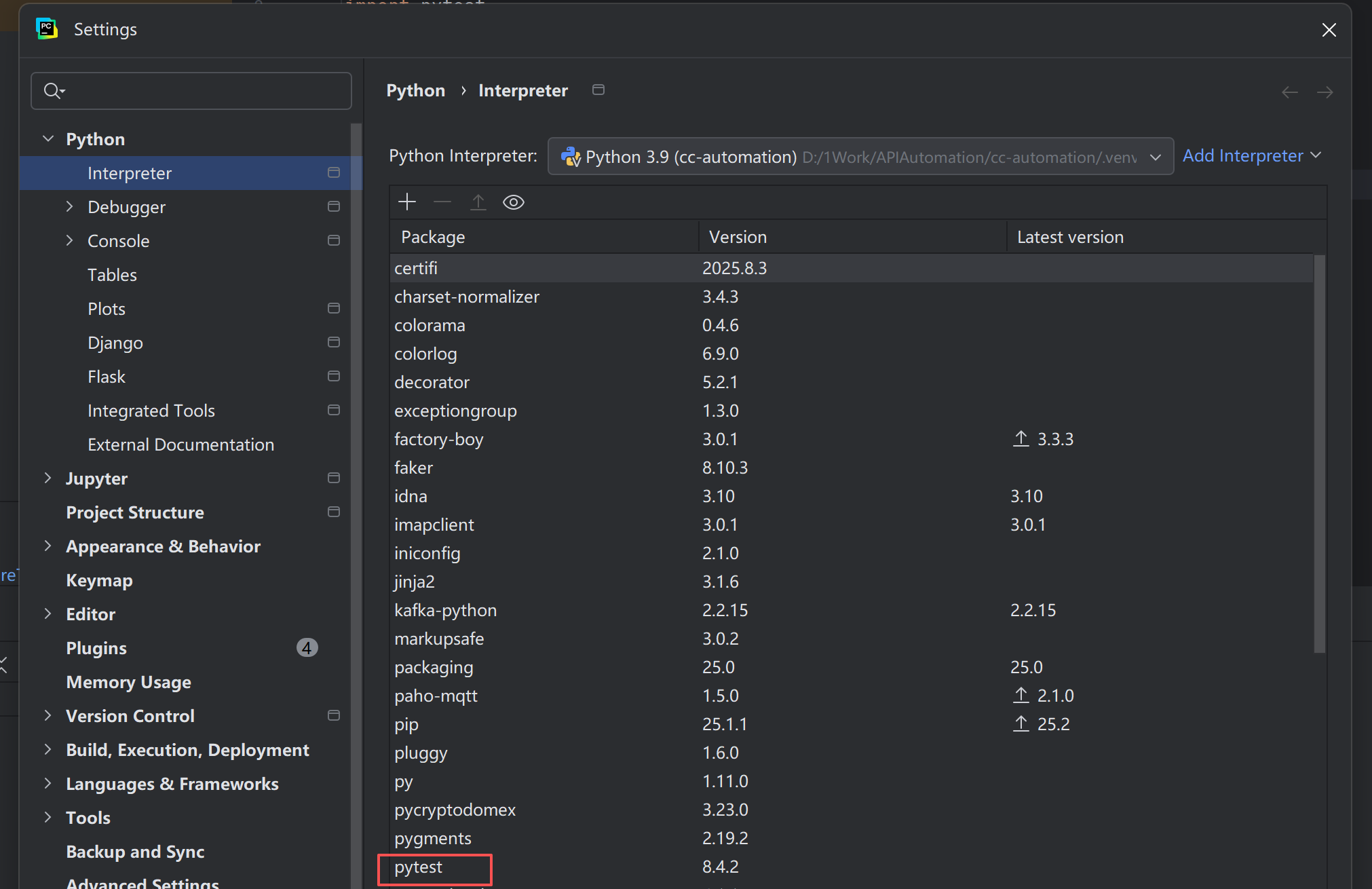Screen dimensions: 1372x889
Task: Click the Python breadcrumb link
Action: (x=416, y=90)
